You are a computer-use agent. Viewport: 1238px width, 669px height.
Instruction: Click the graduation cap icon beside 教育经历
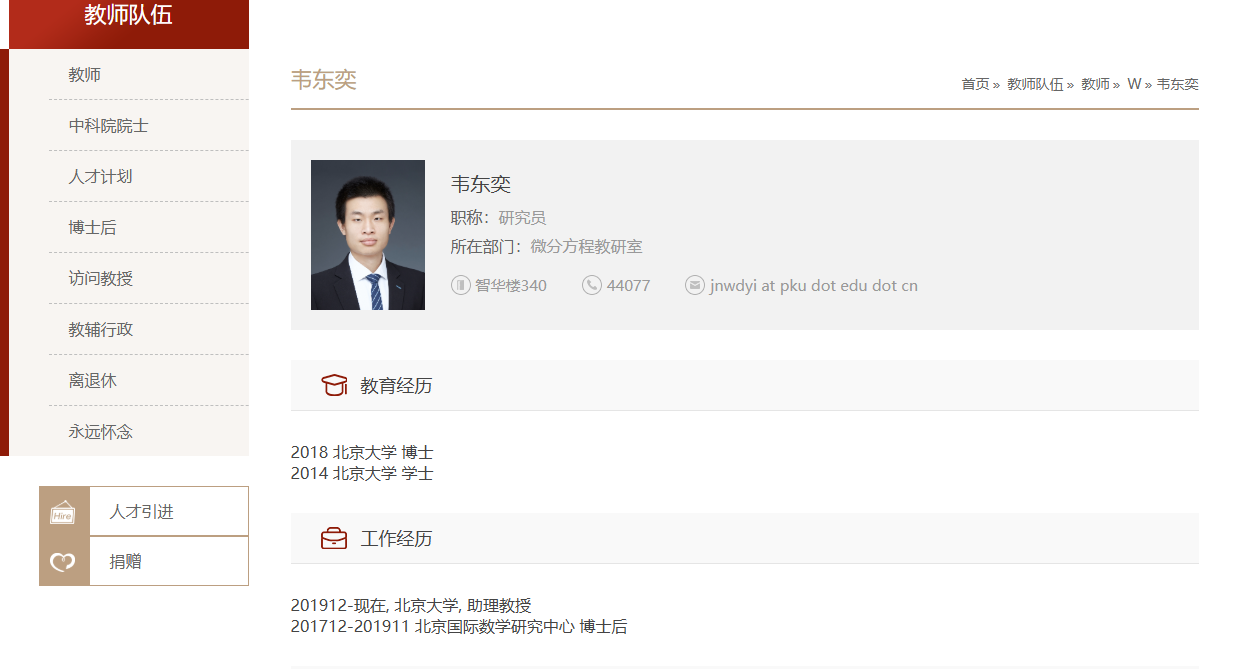pyautogui.click(x=334, y=385)
